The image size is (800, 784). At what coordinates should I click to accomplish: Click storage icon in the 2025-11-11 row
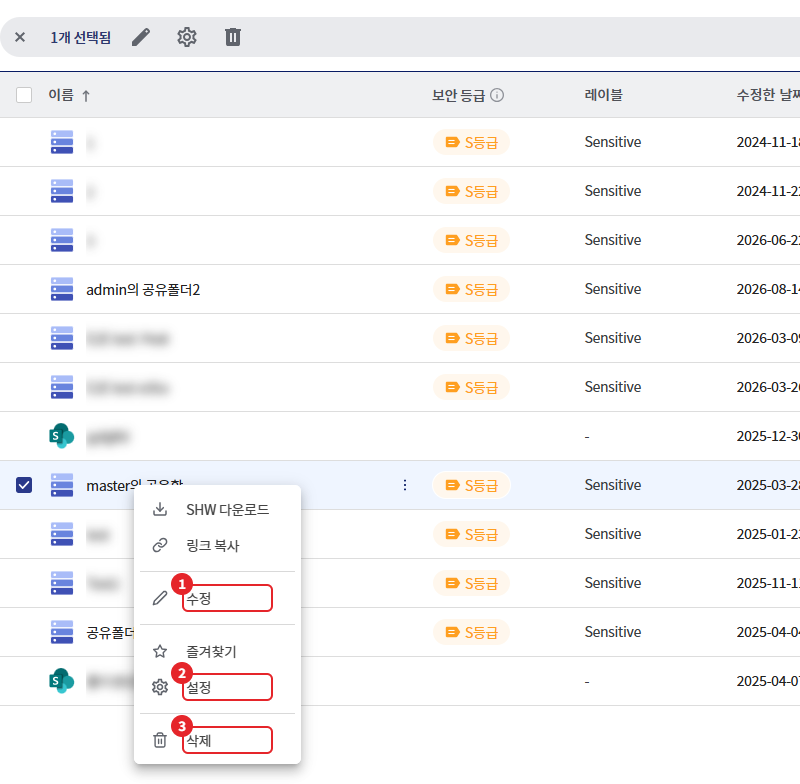[62, 583]
